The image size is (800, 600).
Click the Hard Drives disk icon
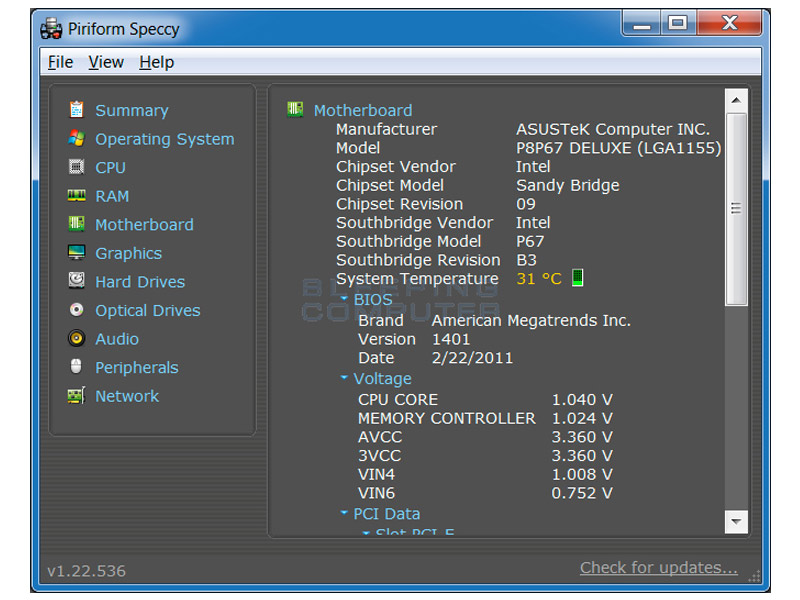77,281
